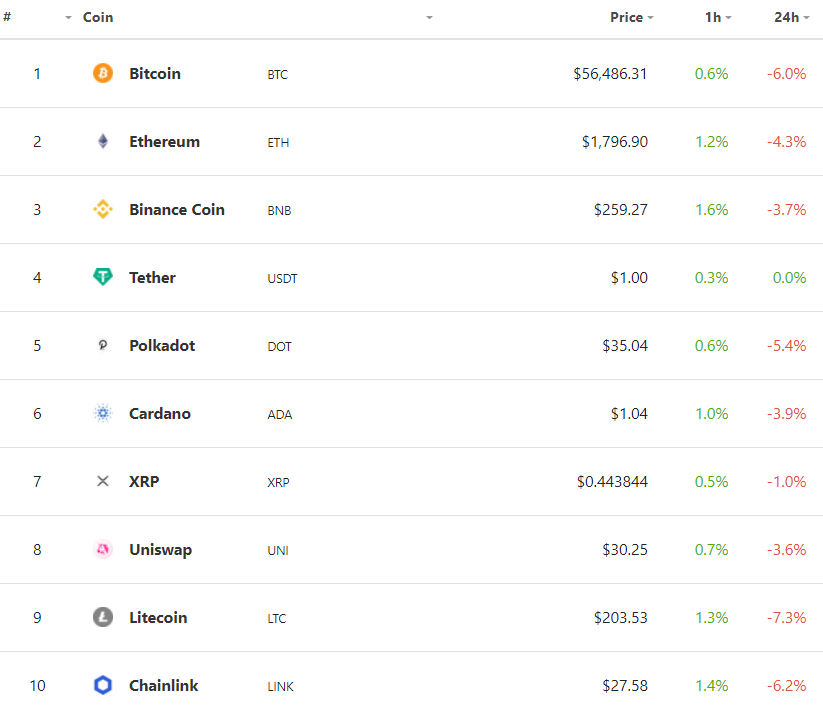Sort by Price column arrow

(651, 18)
